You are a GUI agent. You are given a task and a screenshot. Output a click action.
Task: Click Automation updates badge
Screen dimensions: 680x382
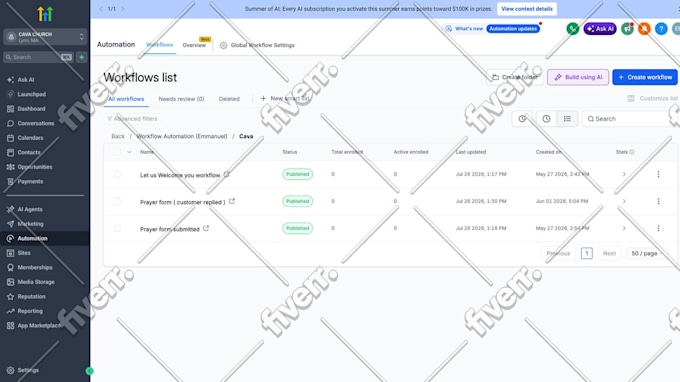[x=513, y=29]
